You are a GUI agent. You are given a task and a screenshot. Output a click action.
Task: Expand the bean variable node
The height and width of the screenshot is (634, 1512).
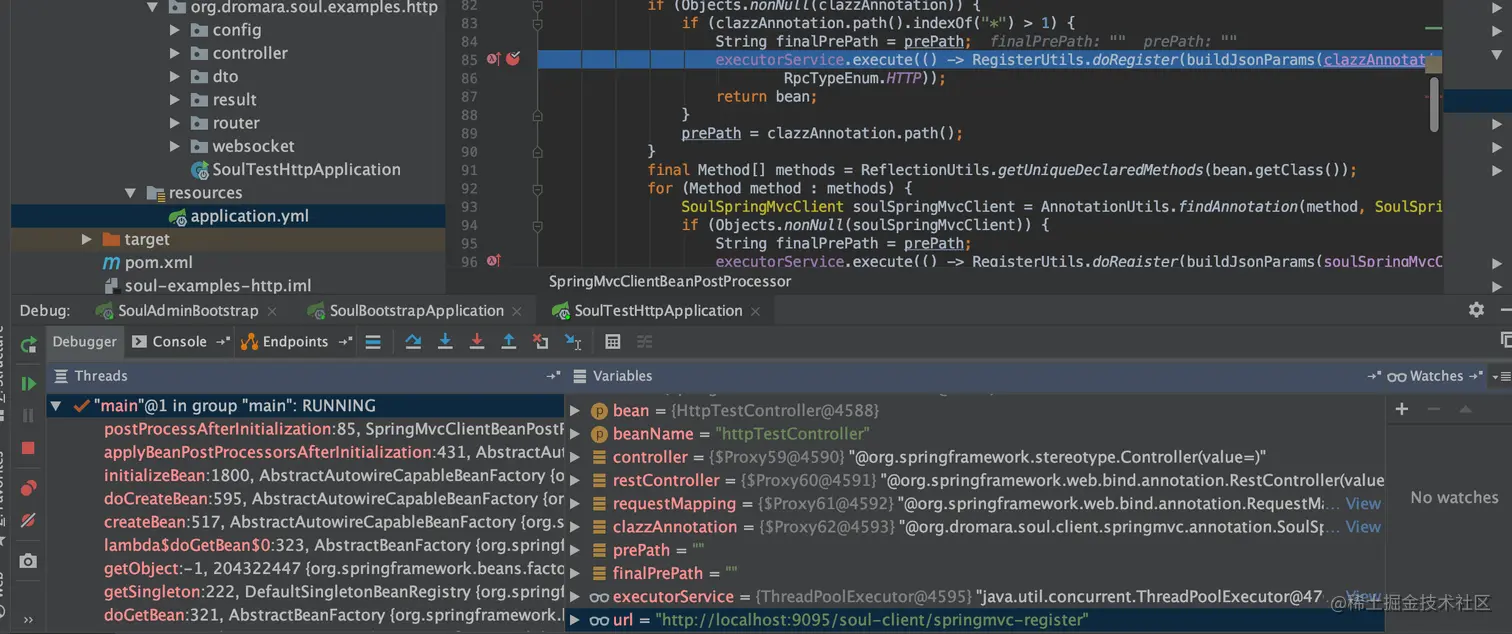pyautogui.click(x=574, y=411)
